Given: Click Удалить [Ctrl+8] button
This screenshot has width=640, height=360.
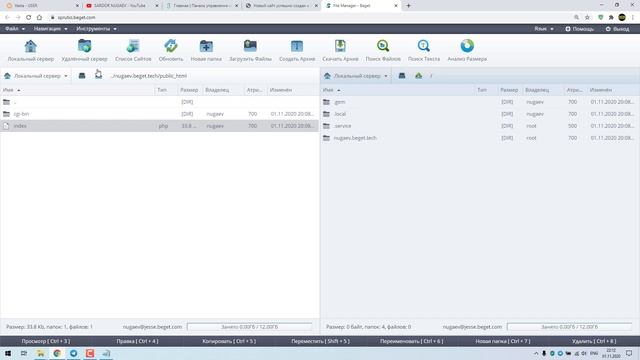Looking at the screenshot, I should pyautogui.click(x=594, y=341).
